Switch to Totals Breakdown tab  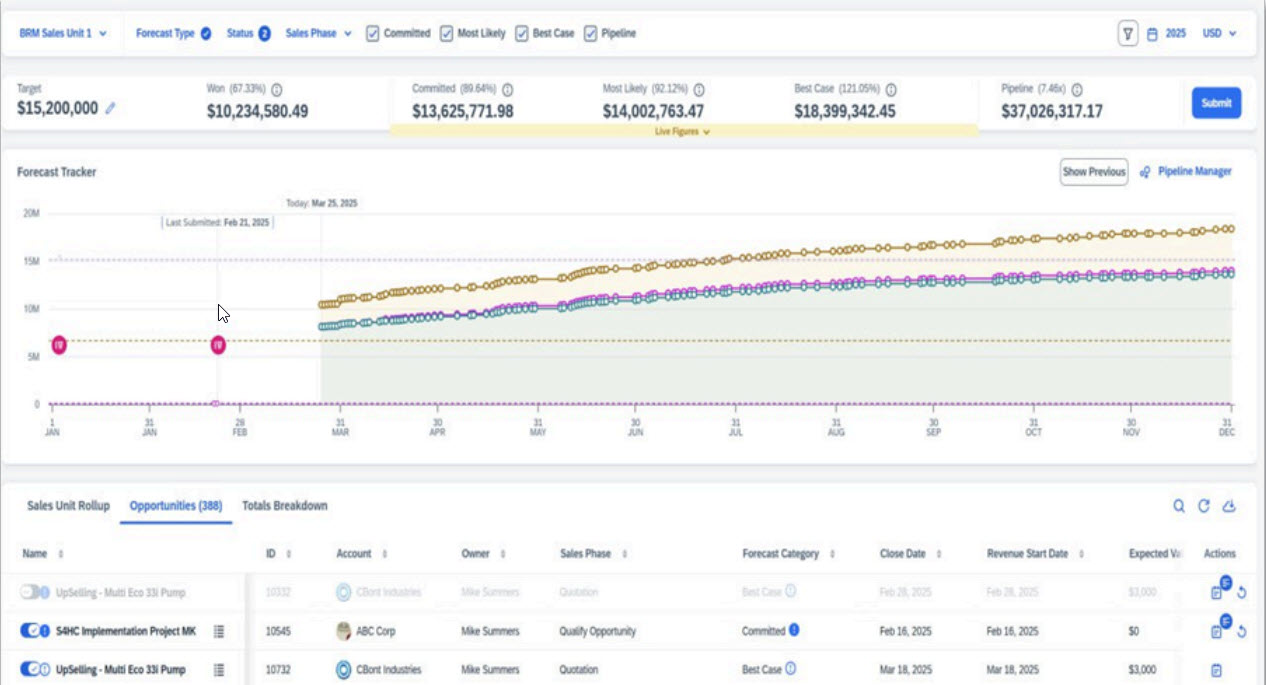click(285, 506)
